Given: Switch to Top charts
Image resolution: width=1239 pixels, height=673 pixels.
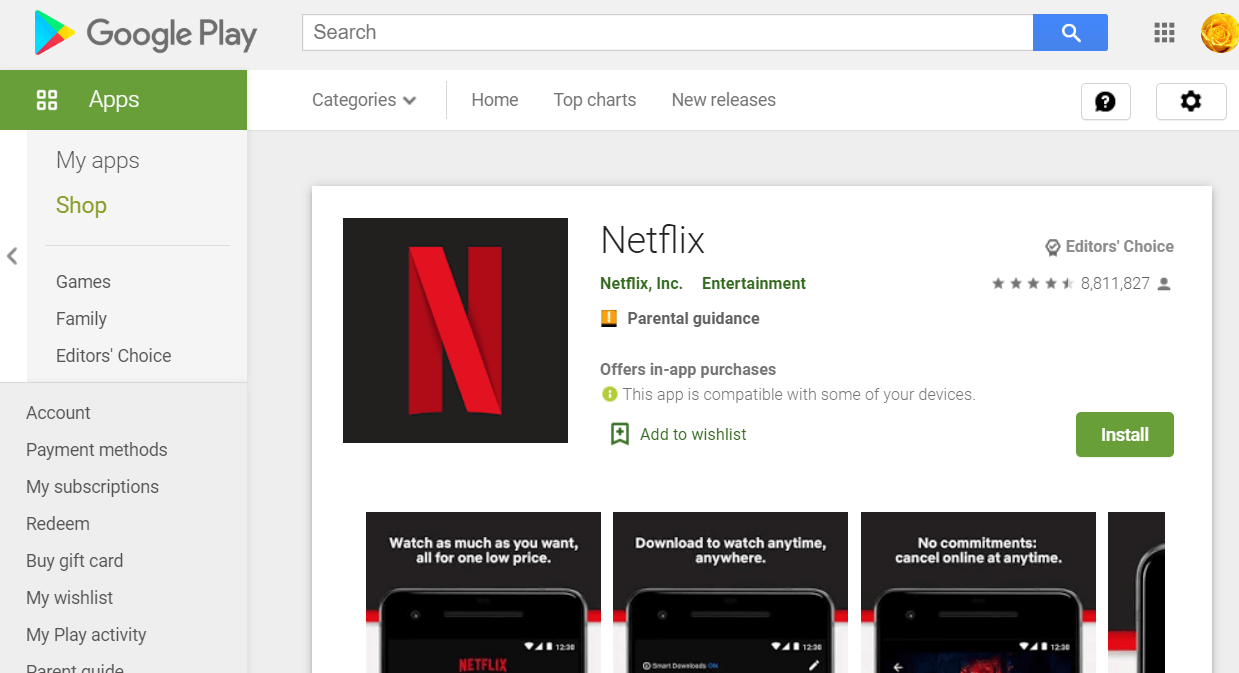Looking at the screenshot, I should click(594, 99).
